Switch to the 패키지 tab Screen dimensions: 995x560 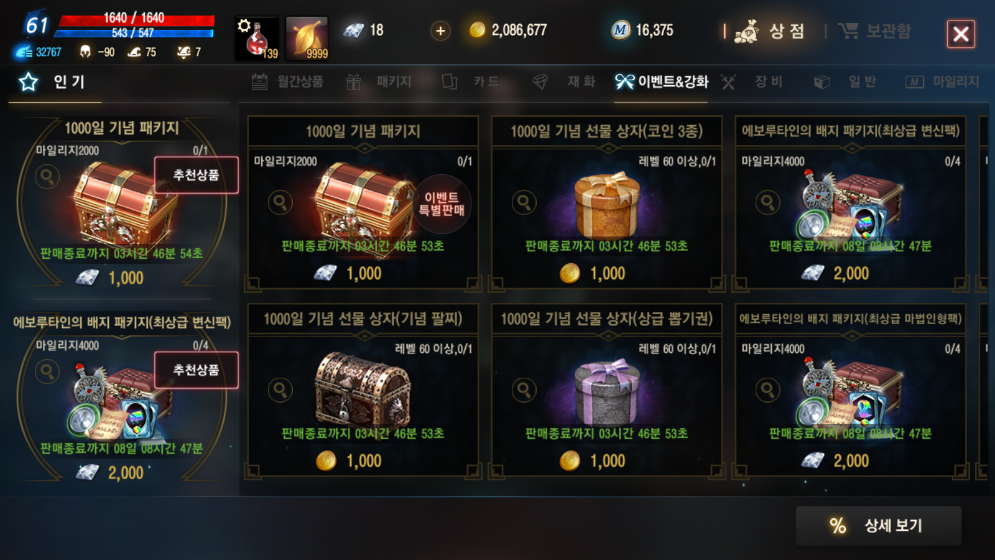[x=379, y=82]
